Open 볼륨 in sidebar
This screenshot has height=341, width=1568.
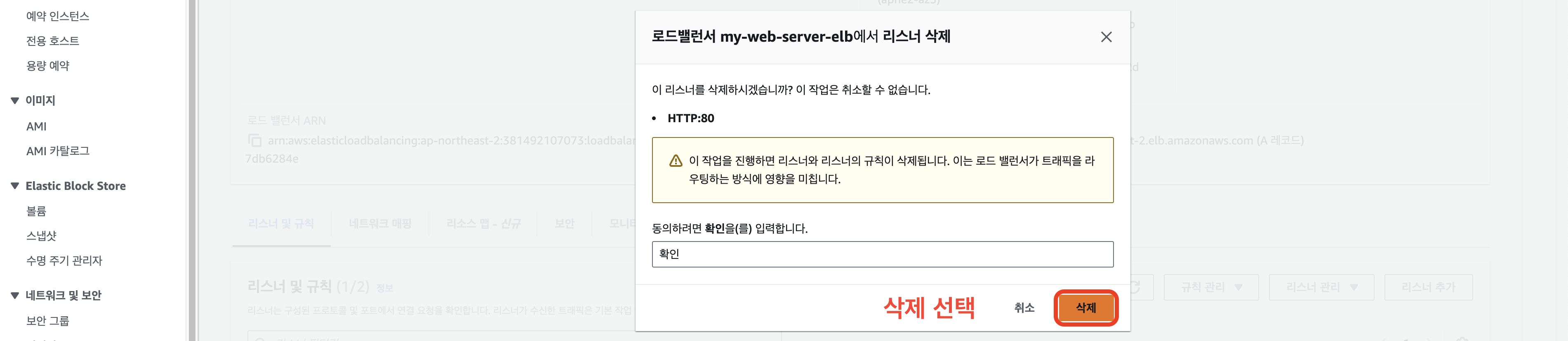(37, 211)
